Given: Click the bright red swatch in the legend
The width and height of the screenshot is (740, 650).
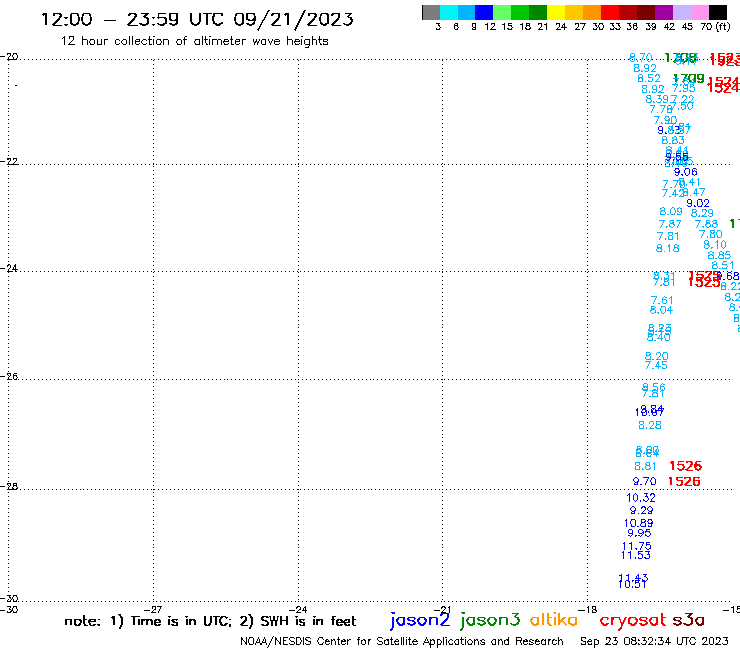Looking at the screenshot, I should [610, 13].
